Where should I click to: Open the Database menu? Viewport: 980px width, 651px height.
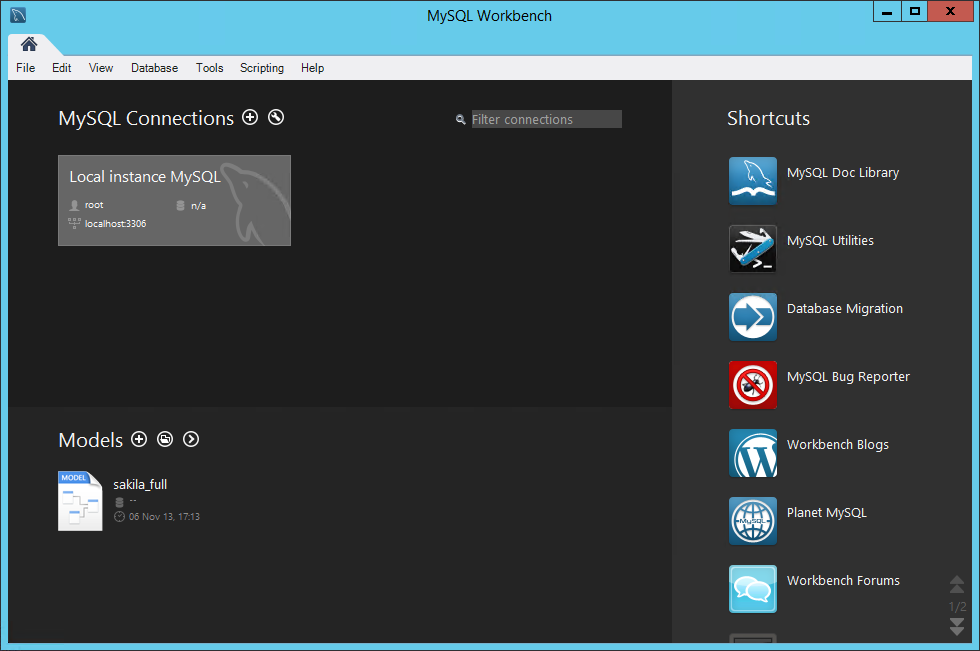pos(154,68)
